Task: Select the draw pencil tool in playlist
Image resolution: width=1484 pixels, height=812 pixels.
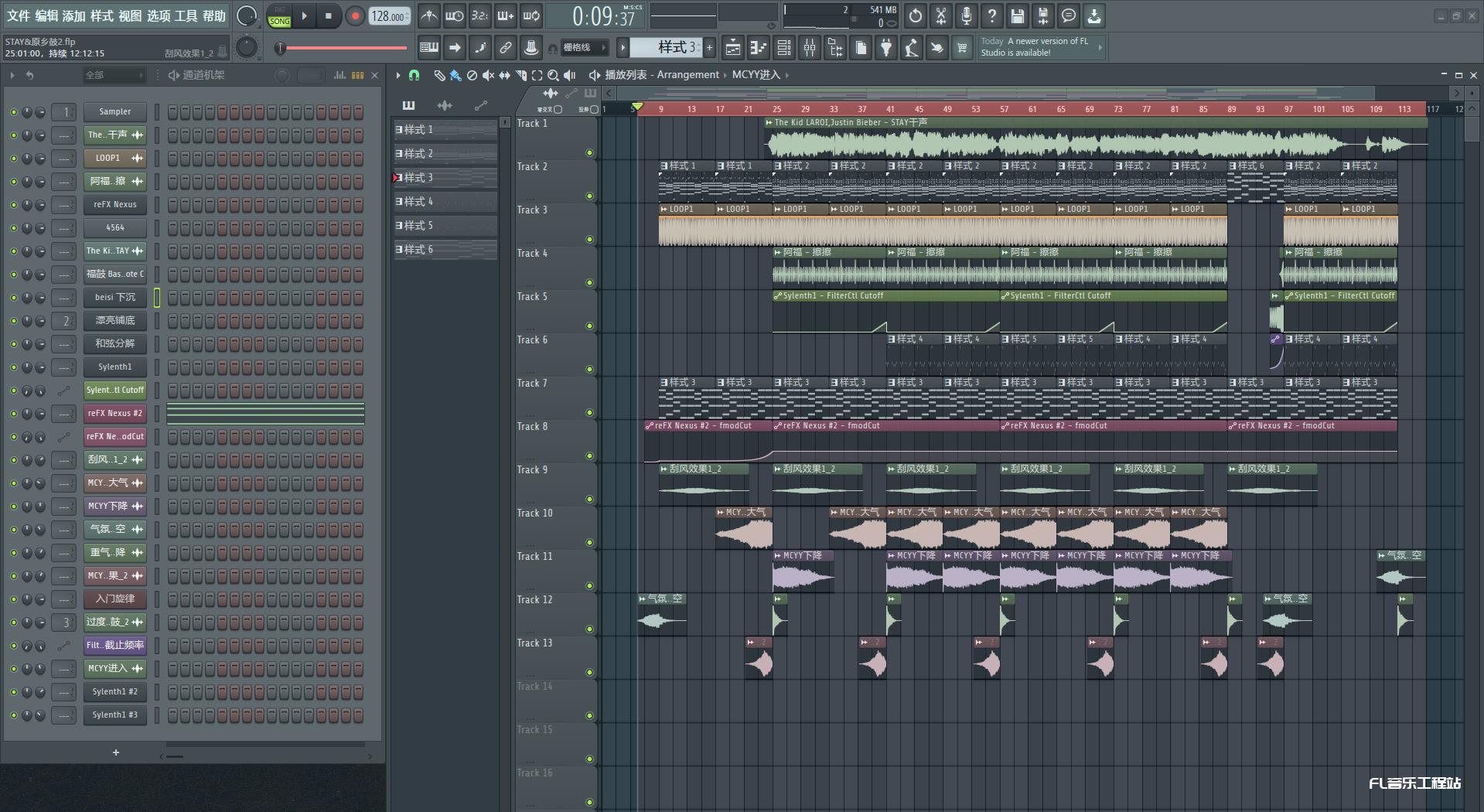Action: coord(439,75)
